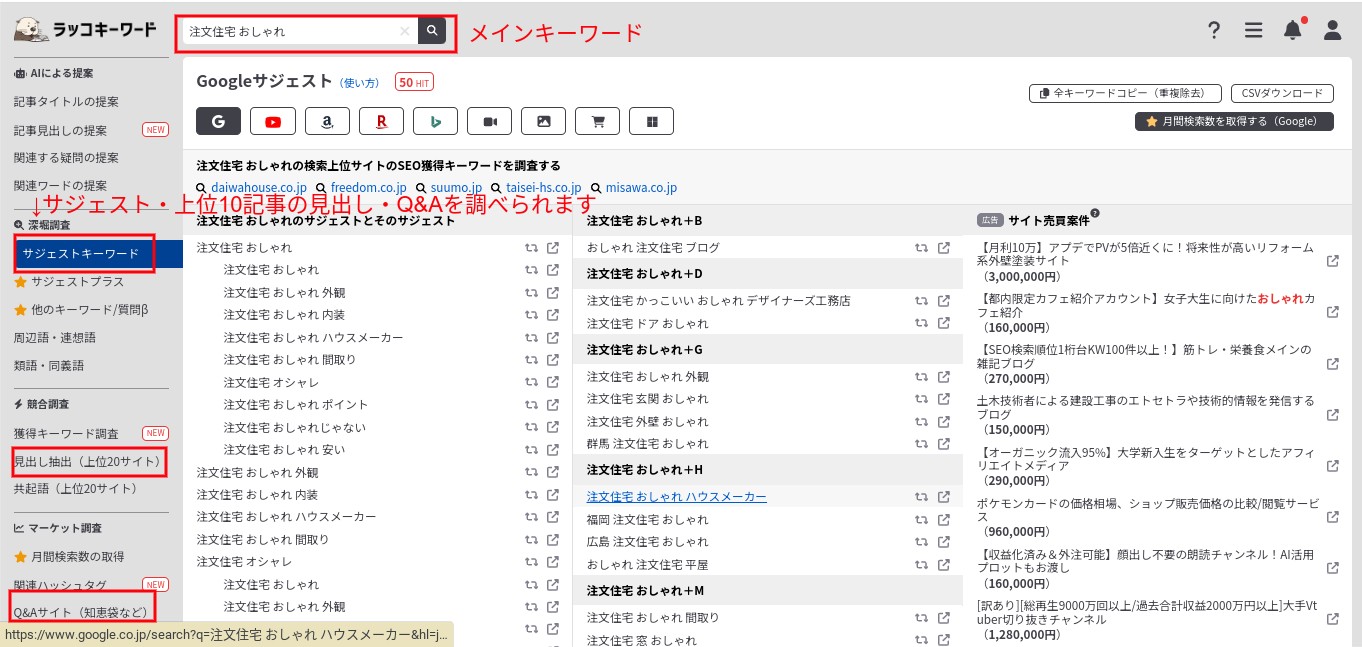Open the help question mark icon
This screenshot has height=647, width=1362.
click(1214, 30)
